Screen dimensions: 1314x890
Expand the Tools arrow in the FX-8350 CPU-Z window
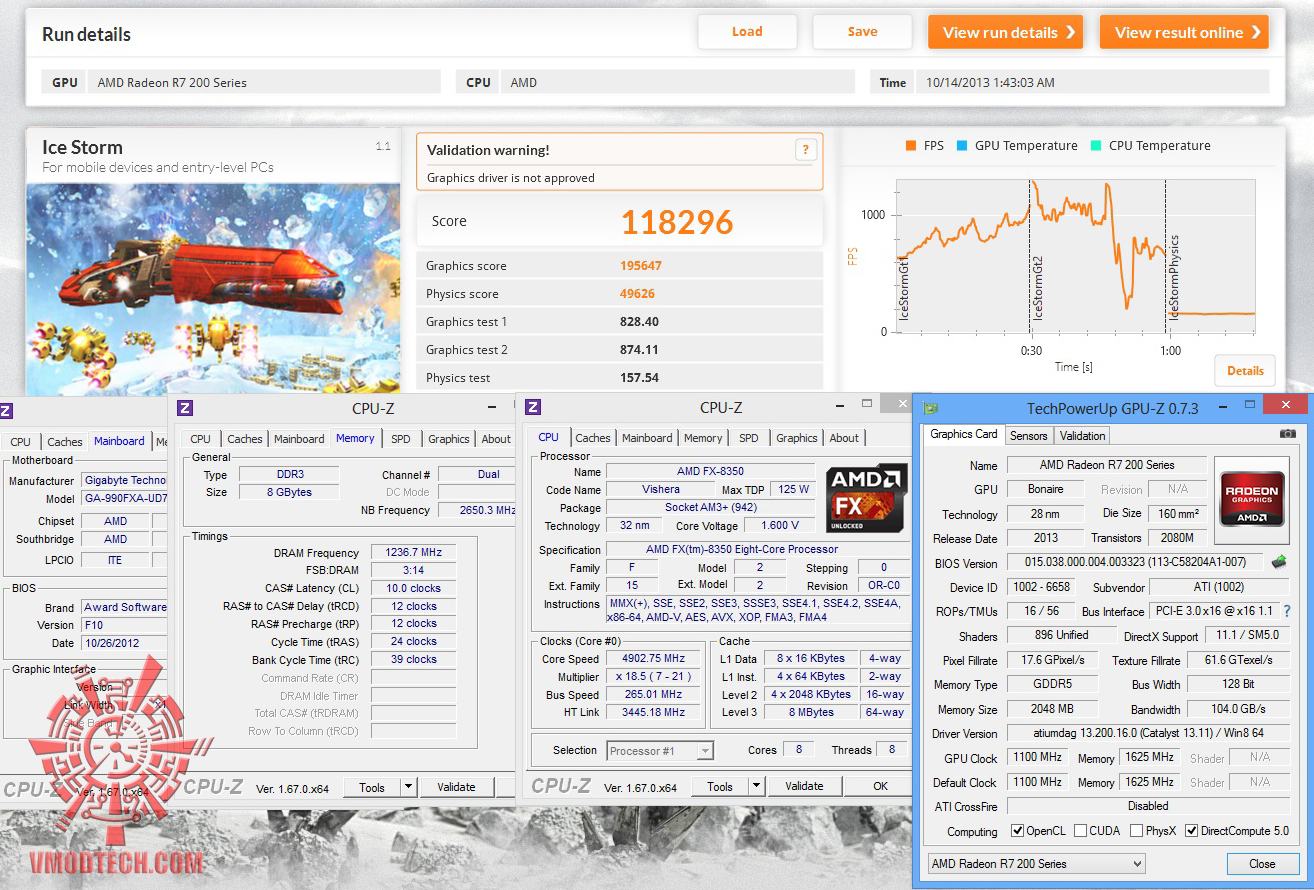point(756,787)
